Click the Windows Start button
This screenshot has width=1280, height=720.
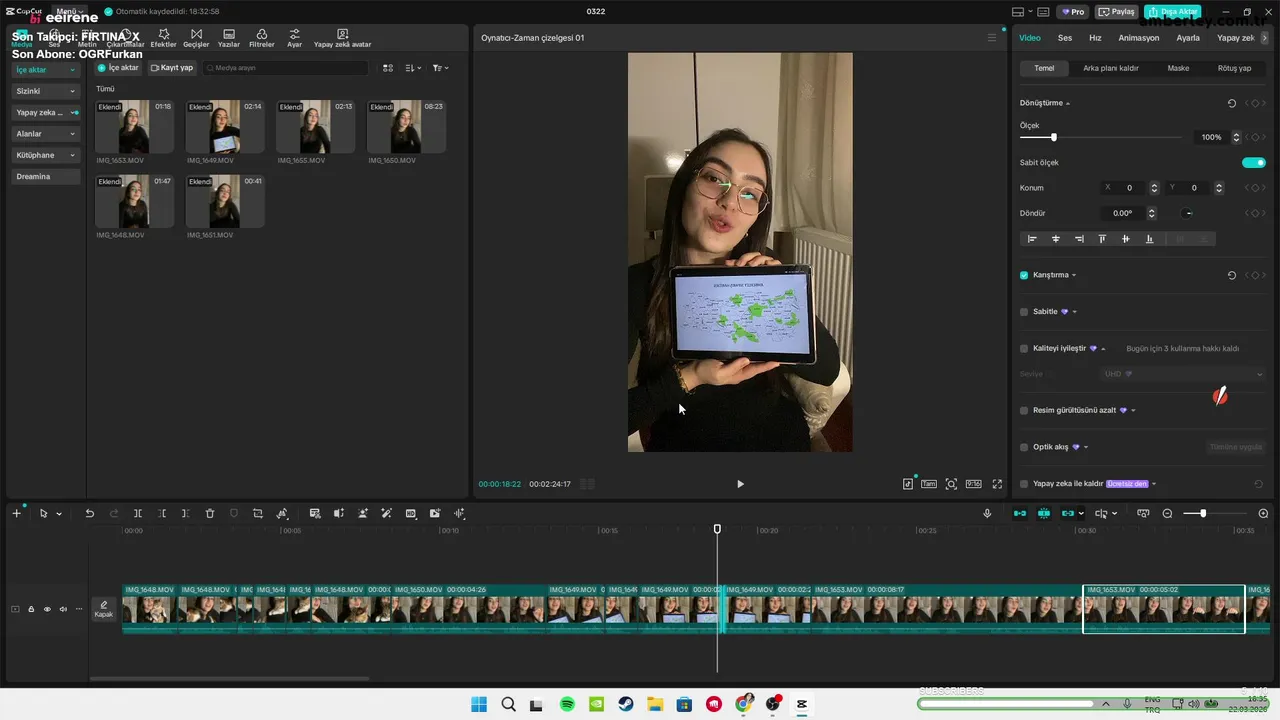pos(479,704)
